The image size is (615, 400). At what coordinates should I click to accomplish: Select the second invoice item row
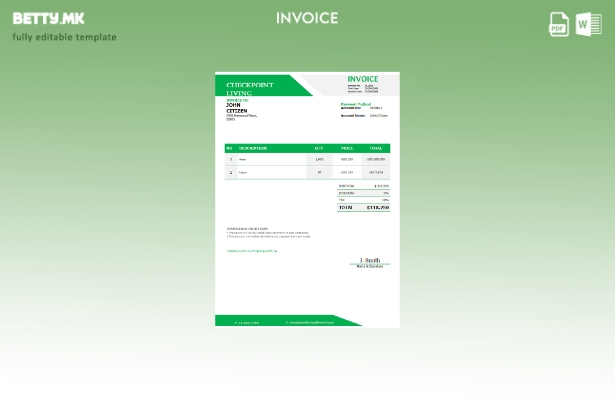[307, 172]
